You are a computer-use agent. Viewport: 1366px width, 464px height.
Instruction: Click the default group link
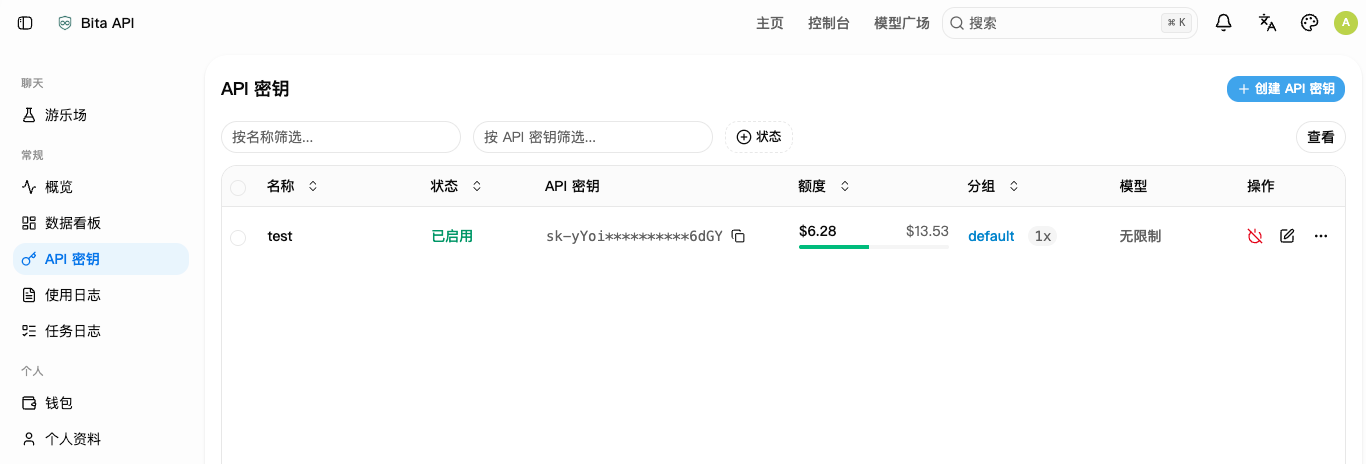(x=991, y=236)
